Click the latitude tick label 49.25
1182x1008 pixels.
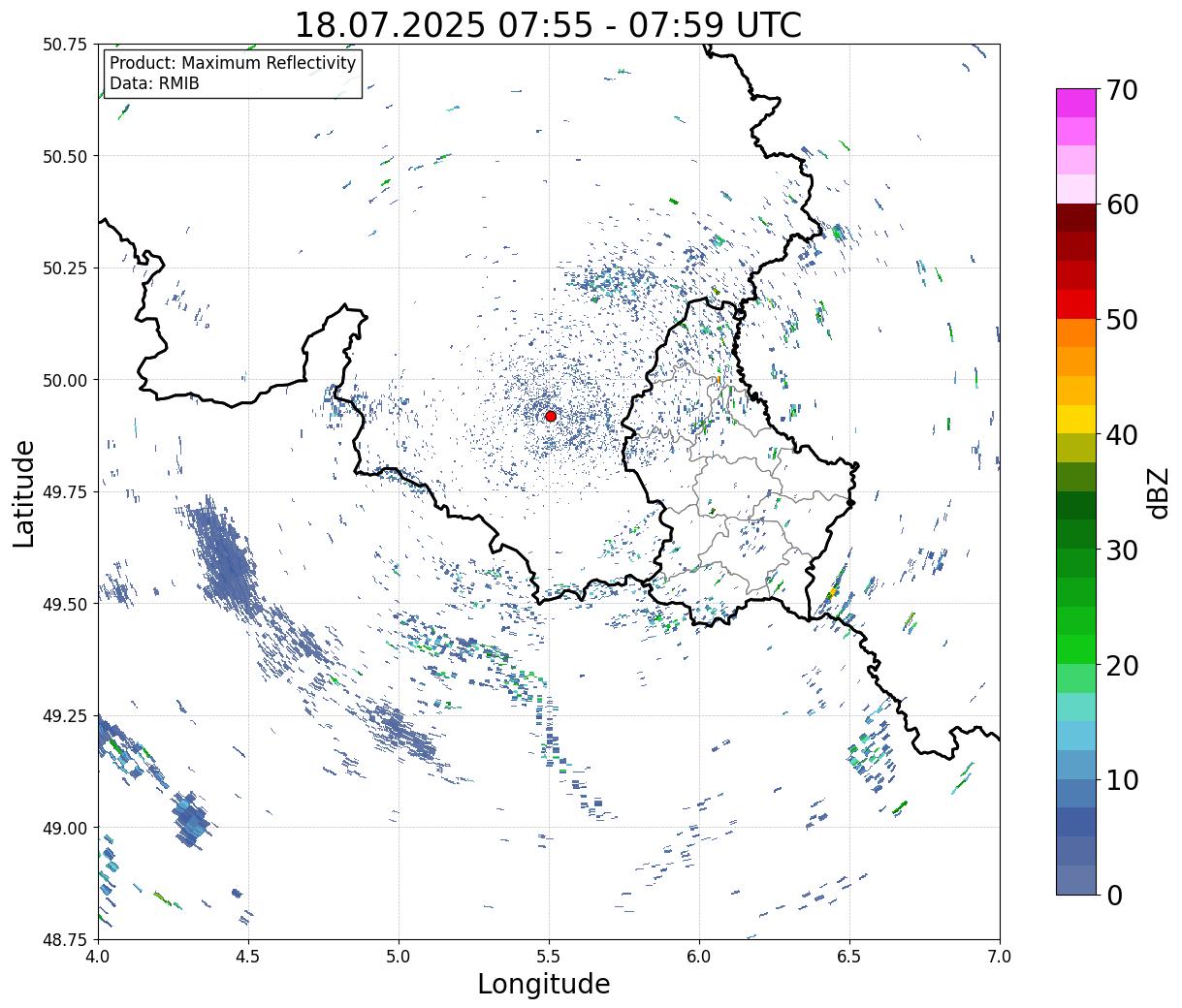click(65, 716)
